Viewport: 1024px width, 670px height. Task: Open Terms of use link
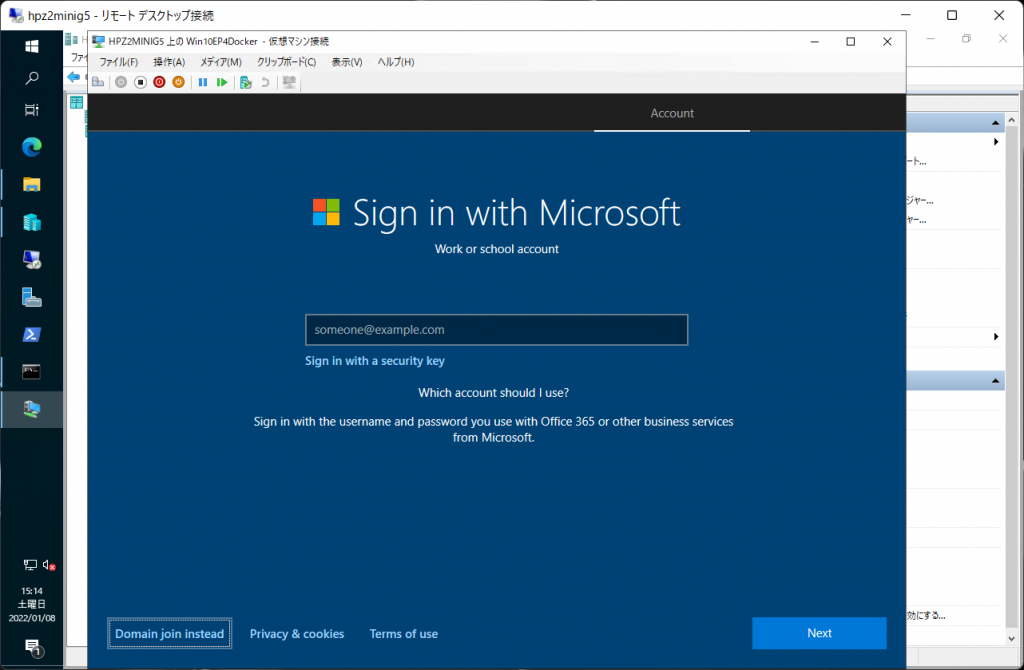[404, 633]
